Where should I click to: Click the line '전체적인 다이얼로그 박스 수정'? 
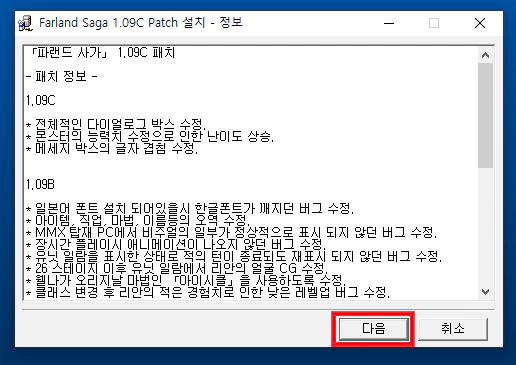point(116,125)
